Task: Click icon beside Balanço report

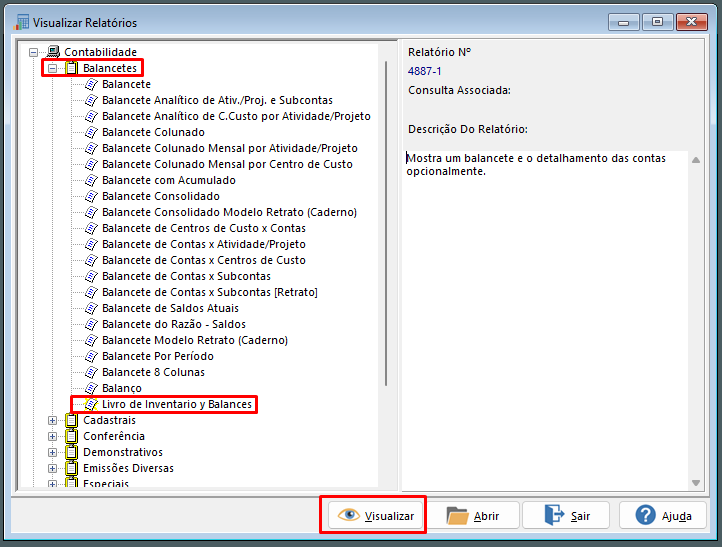Action: coord(92,388)
